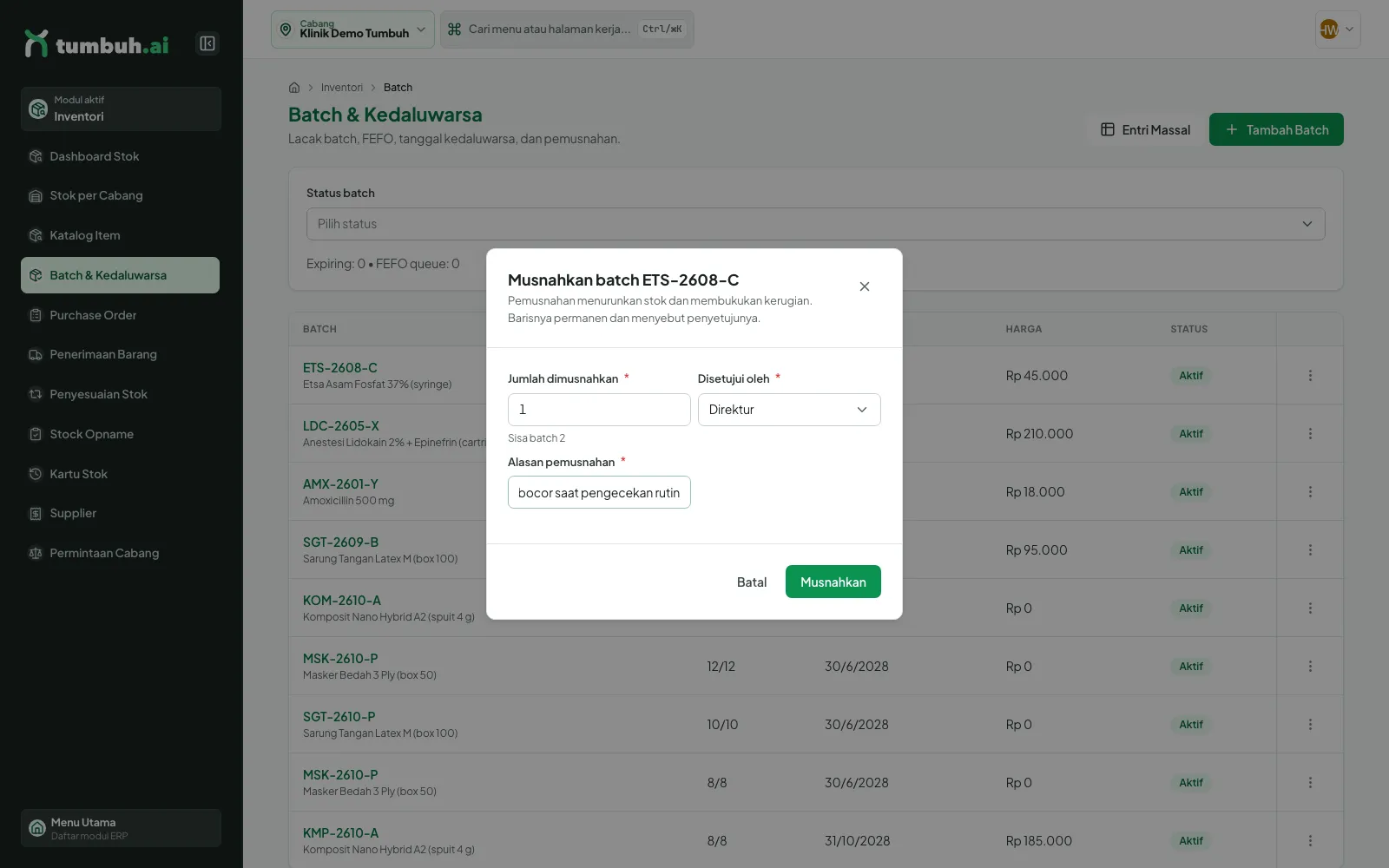
Task: Expand Cabang Klinik Demo Tumbuh dropdown
Action: (x=352, y=30)
